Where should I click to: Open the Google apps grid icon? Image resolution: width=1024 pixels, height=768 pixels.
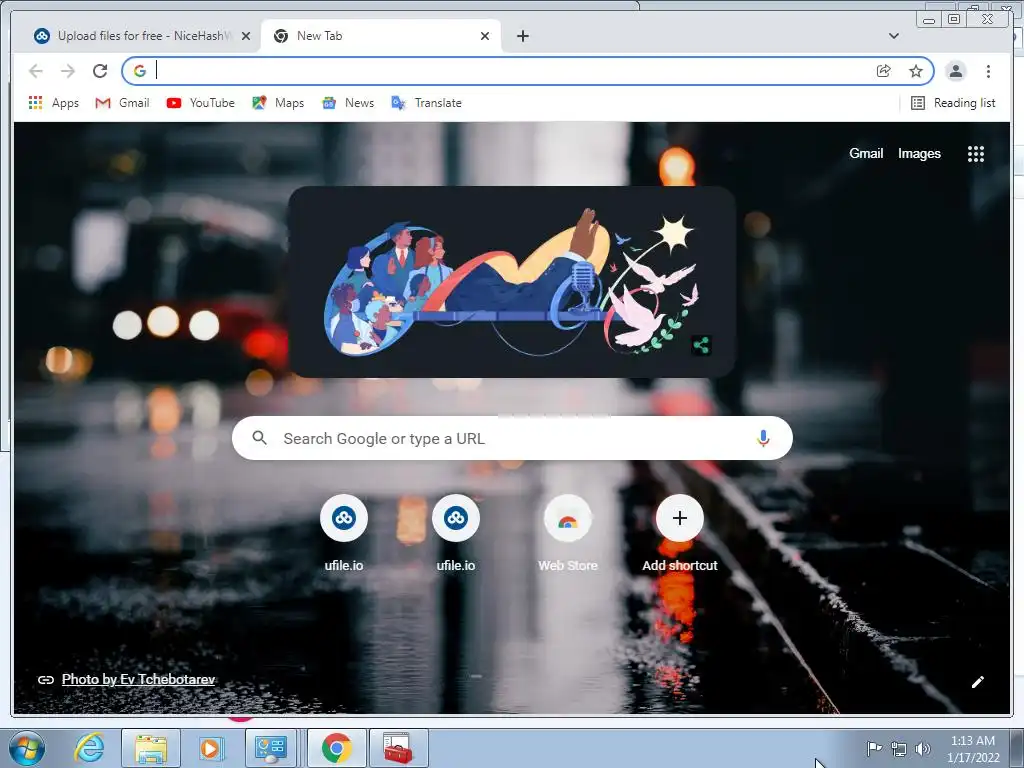coord(976,154)
